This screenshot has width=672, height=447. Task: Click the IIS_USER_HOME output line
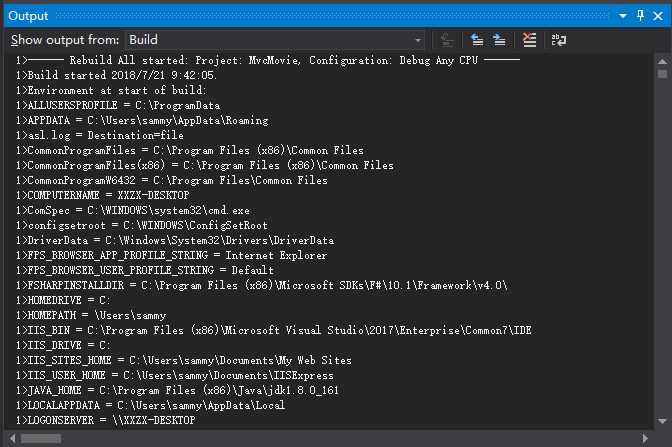[175, 375]
